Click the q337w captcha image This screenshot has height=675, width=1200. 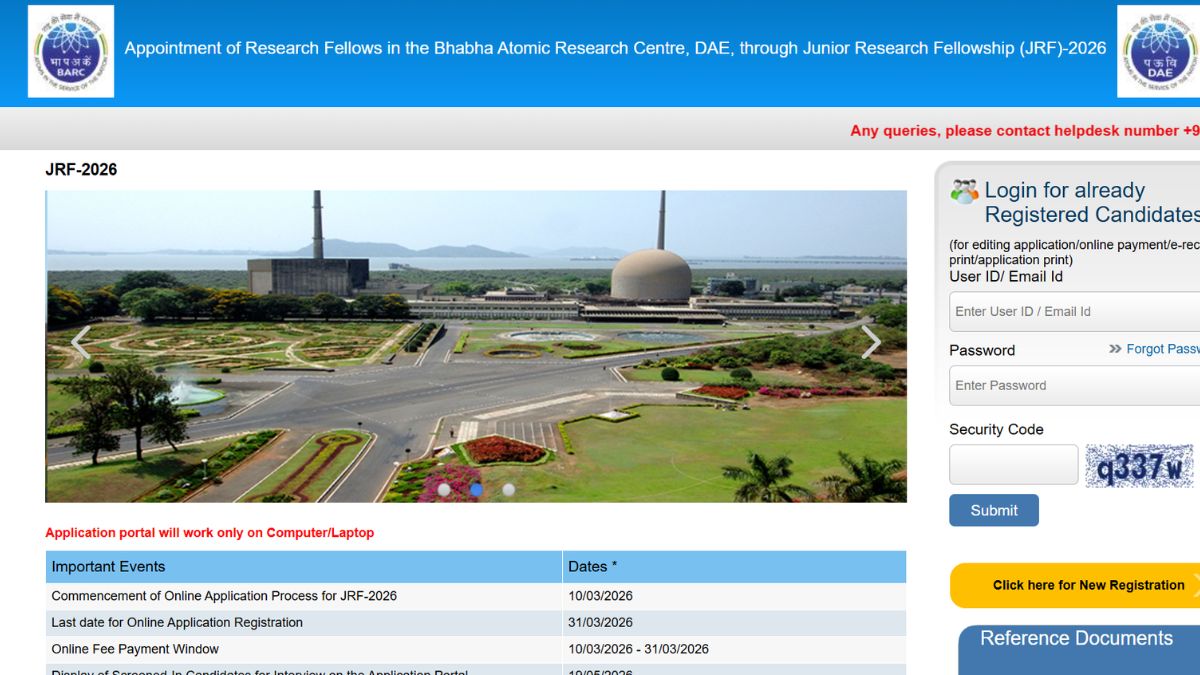(x=1139, y=466)
